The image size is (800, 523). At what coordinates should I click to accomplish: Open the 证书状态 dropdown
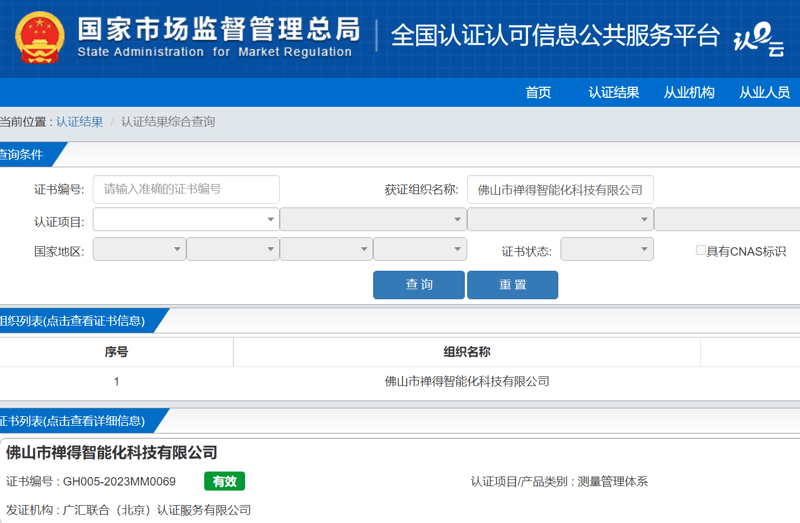click(x=607, y=249)
